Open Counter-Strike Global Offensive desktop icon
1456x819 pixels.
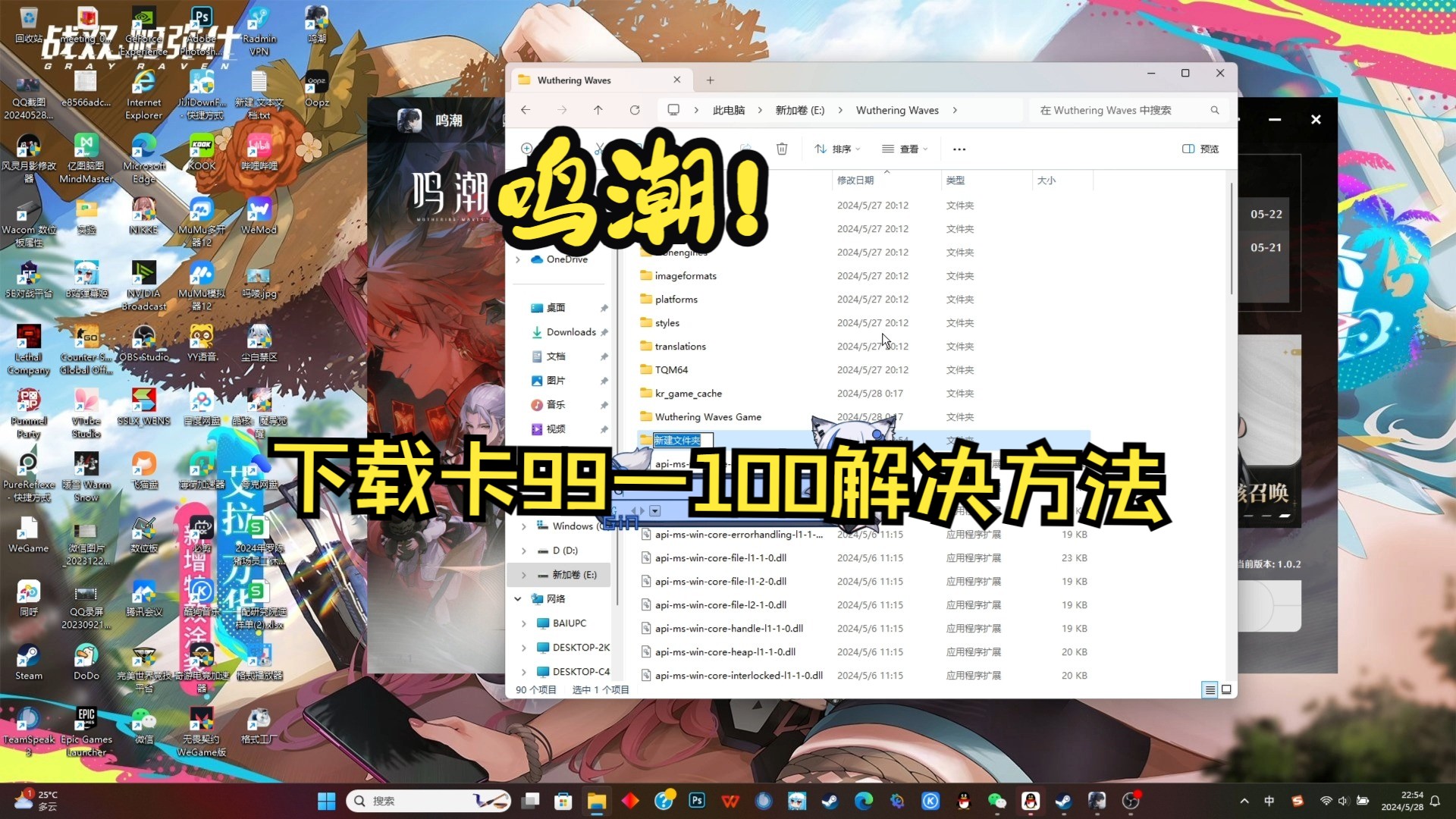(x=86, y=349)
